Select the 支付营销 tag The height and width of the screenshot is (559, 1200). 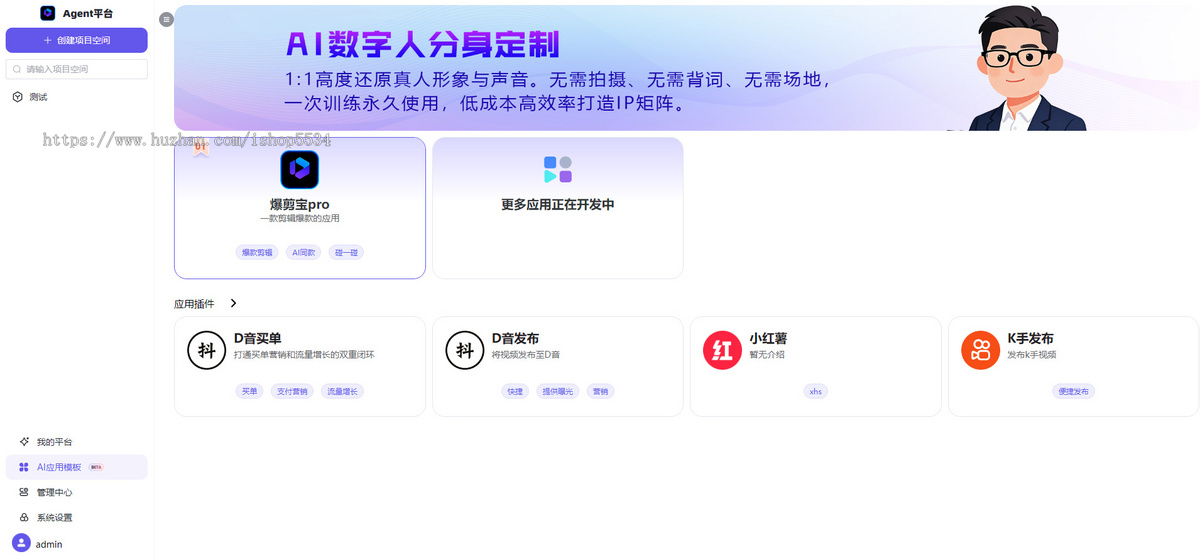point(292,391)
